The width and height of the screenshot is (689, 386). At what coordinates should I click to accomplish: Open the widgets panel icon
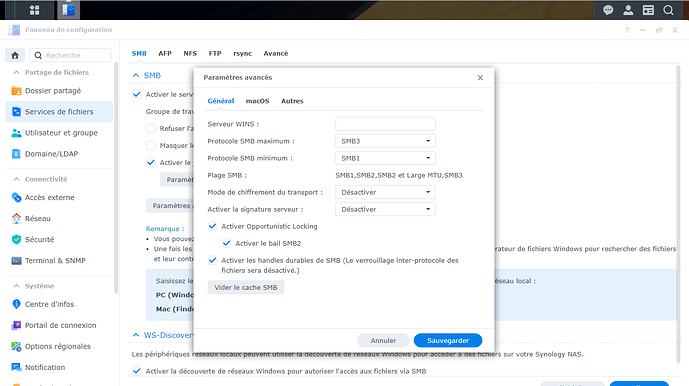click(x=648, y=10)
